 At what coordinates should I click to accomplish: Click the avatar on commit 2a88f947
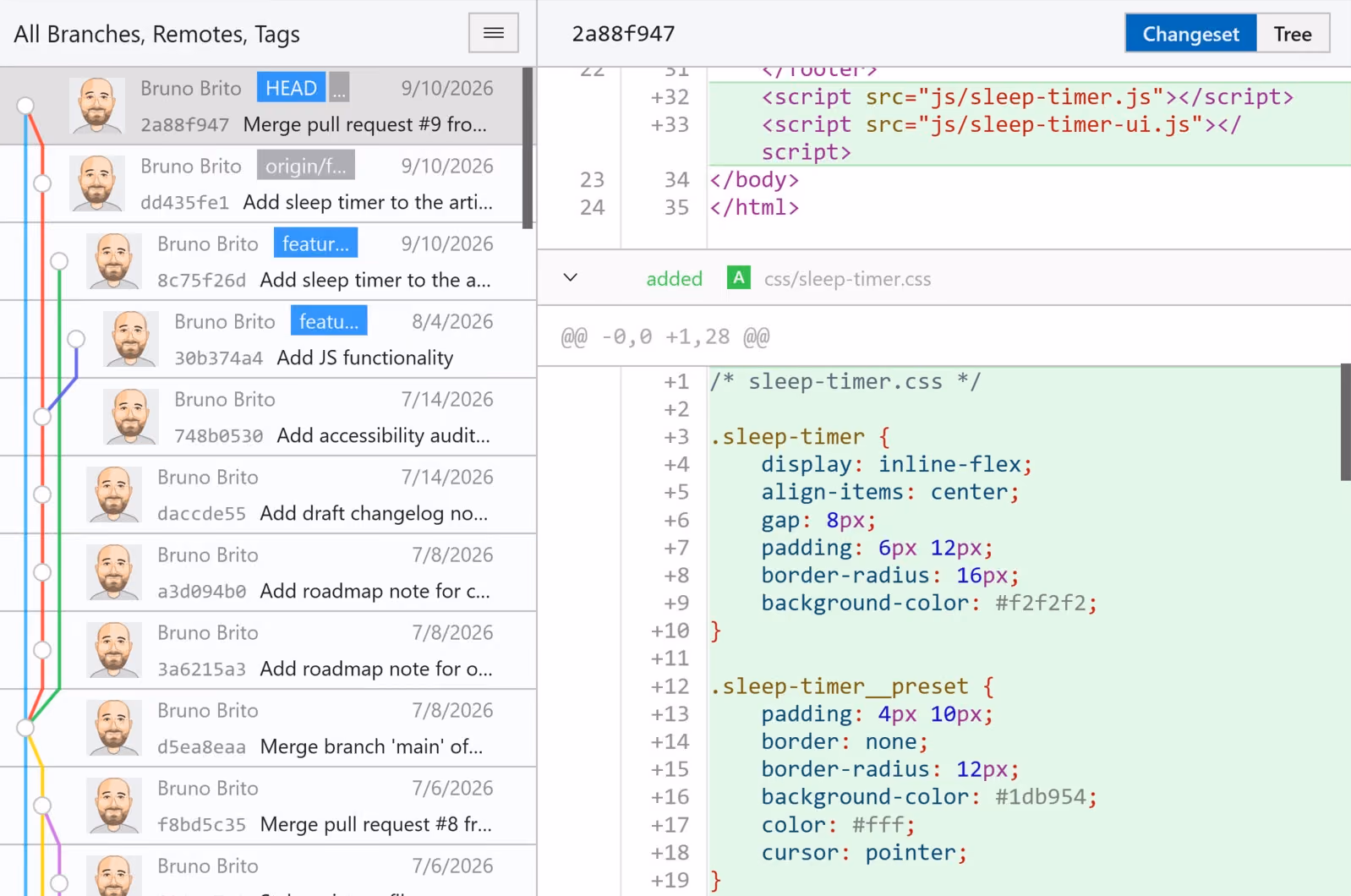[96, 106]
